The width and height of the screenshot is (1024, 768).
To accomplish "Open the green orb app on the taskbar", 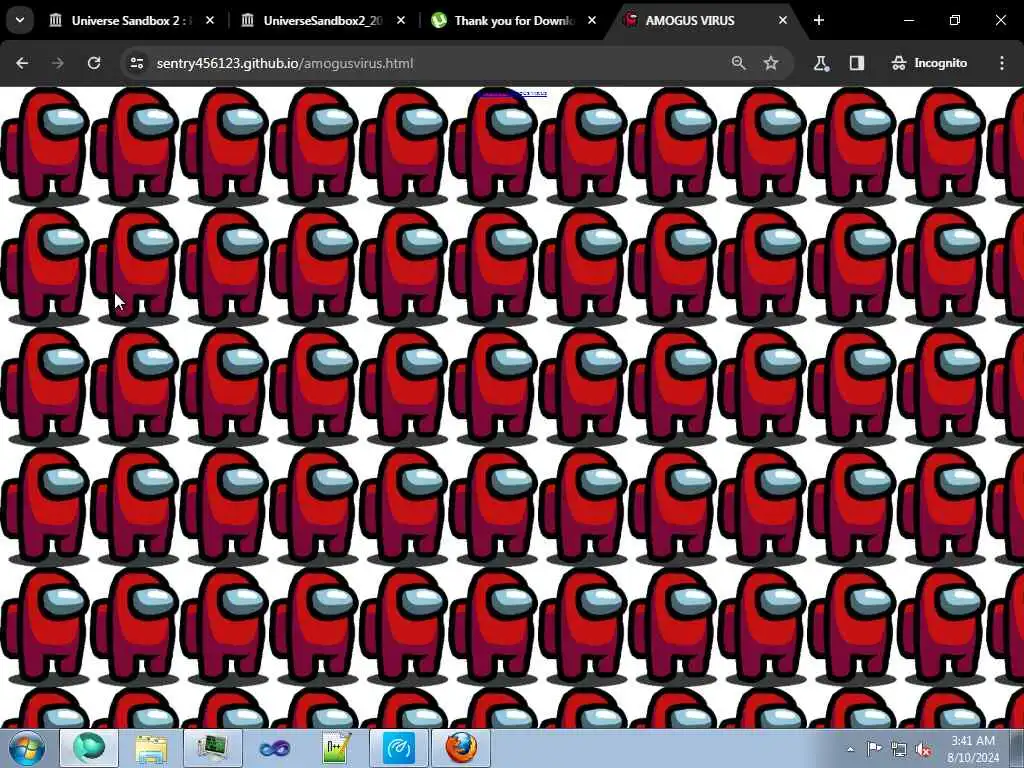I will coord(89,748).
